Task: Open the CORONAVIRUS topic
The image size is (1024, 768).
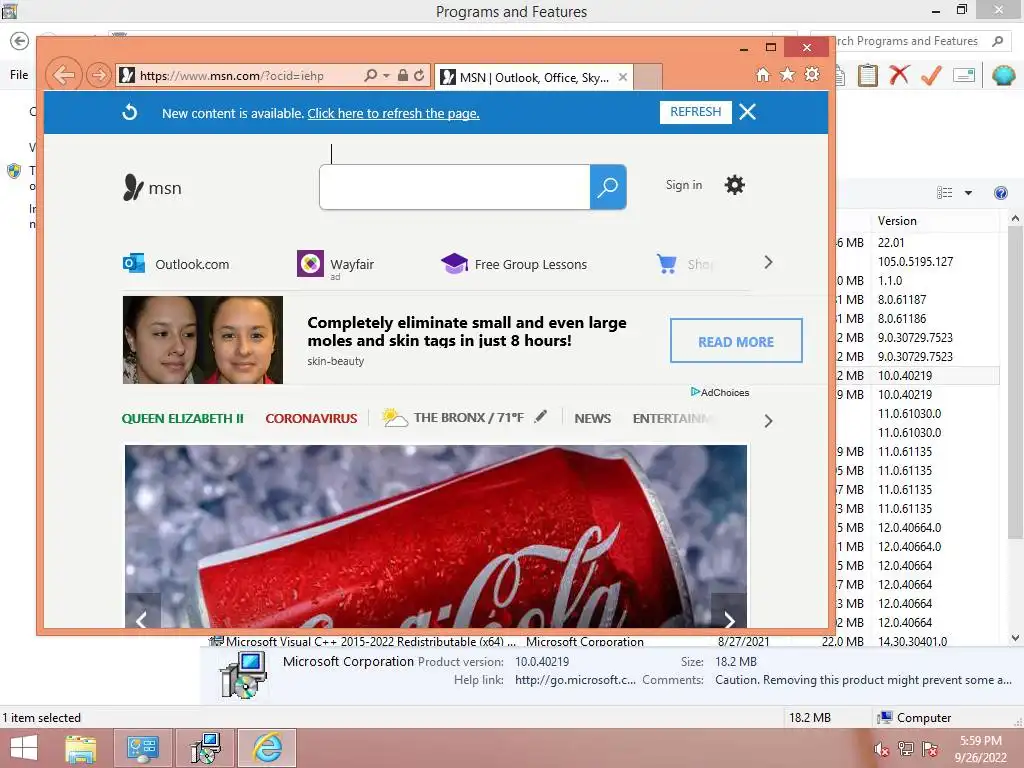Action: point(312,418)
